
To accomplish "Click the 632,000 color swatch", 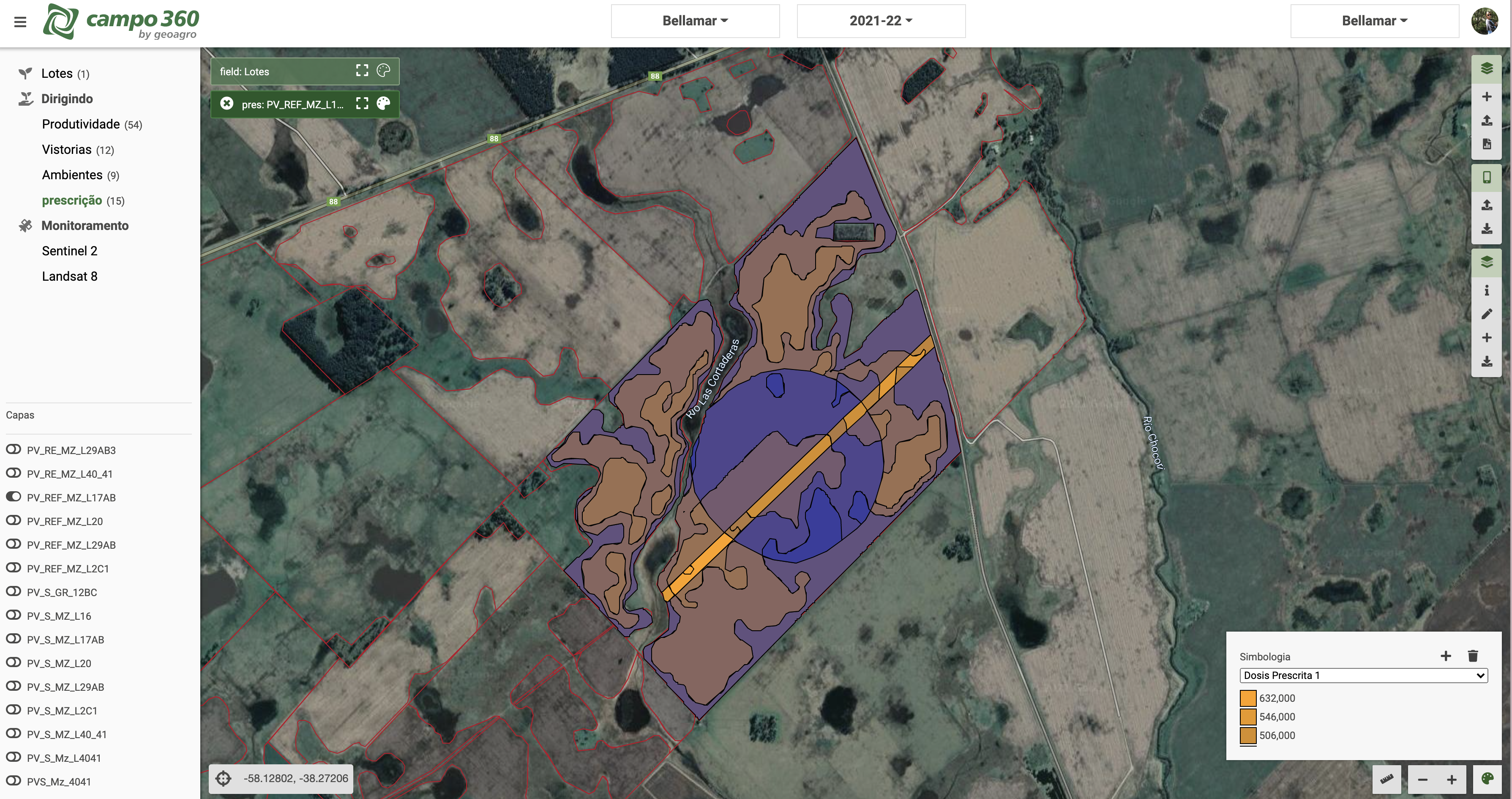I will pyautogui.click(x=1248, y=698).
